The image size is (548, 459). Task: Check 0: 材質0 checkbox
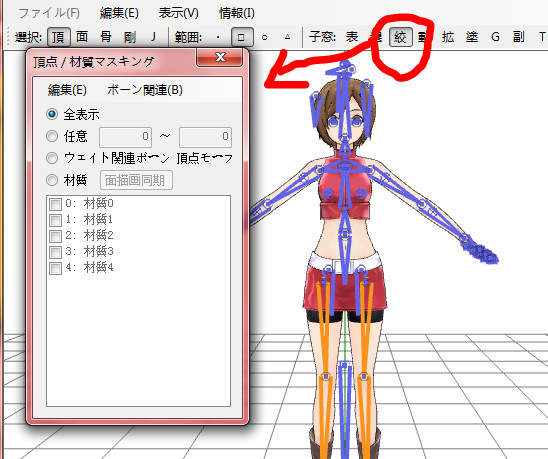[56, 204]
